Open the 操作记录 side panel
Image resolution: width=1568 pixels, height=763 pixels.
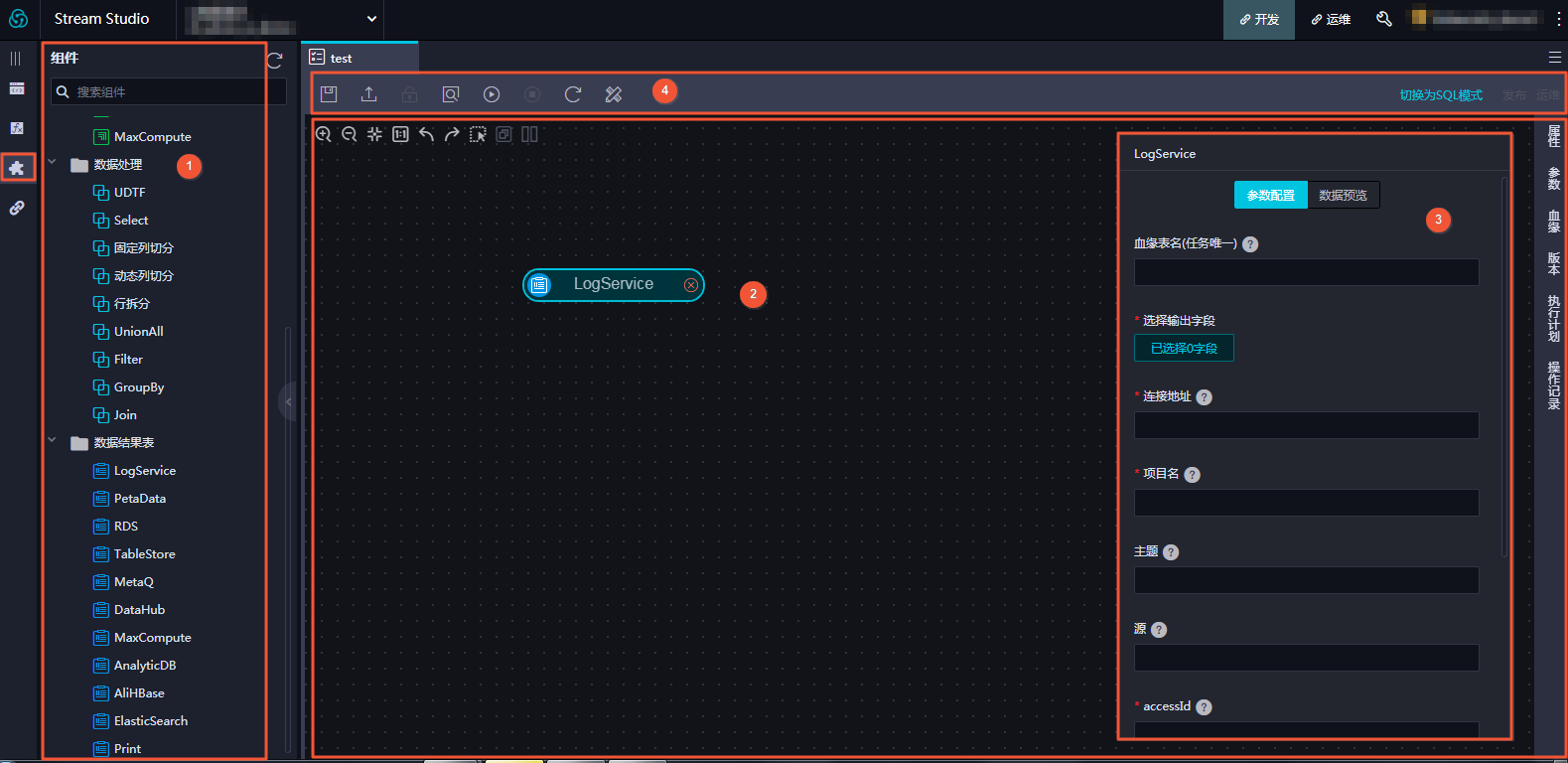click(1554, 385)
